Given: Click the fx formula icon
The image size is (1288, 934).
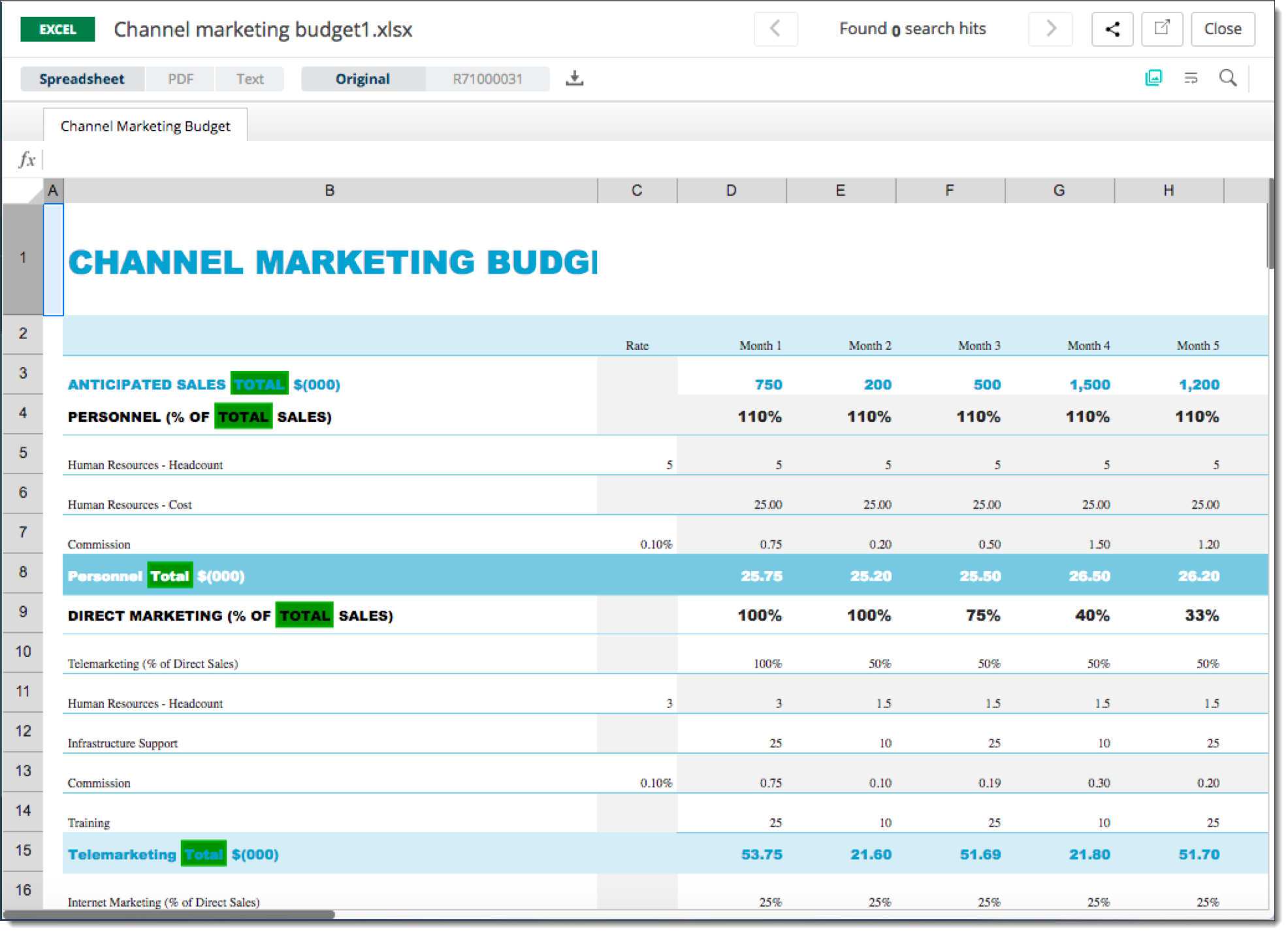Looking at the screenshot, I should tap(27, 159).
